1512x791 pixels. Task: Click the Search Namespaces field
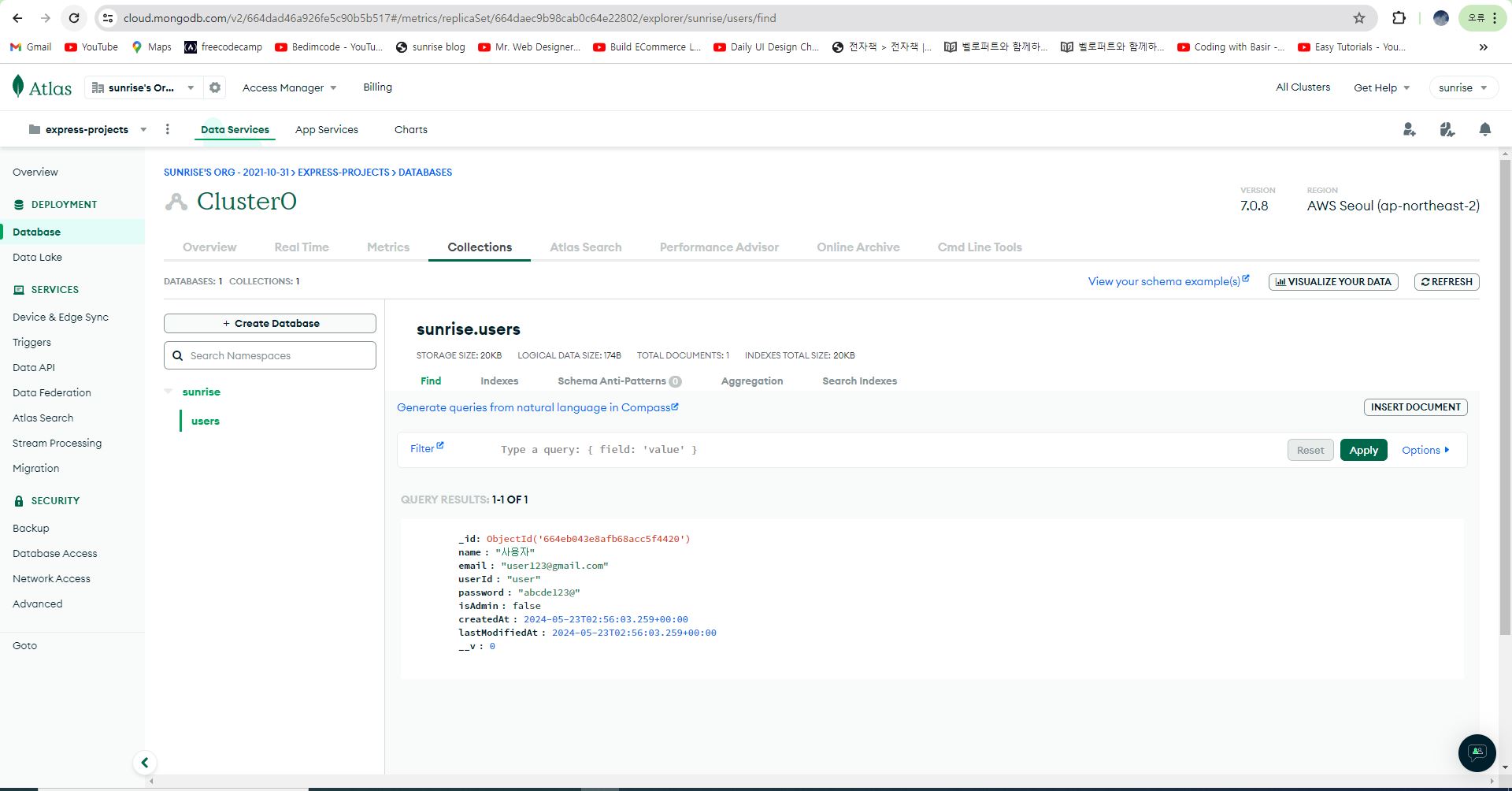[270, 355]
